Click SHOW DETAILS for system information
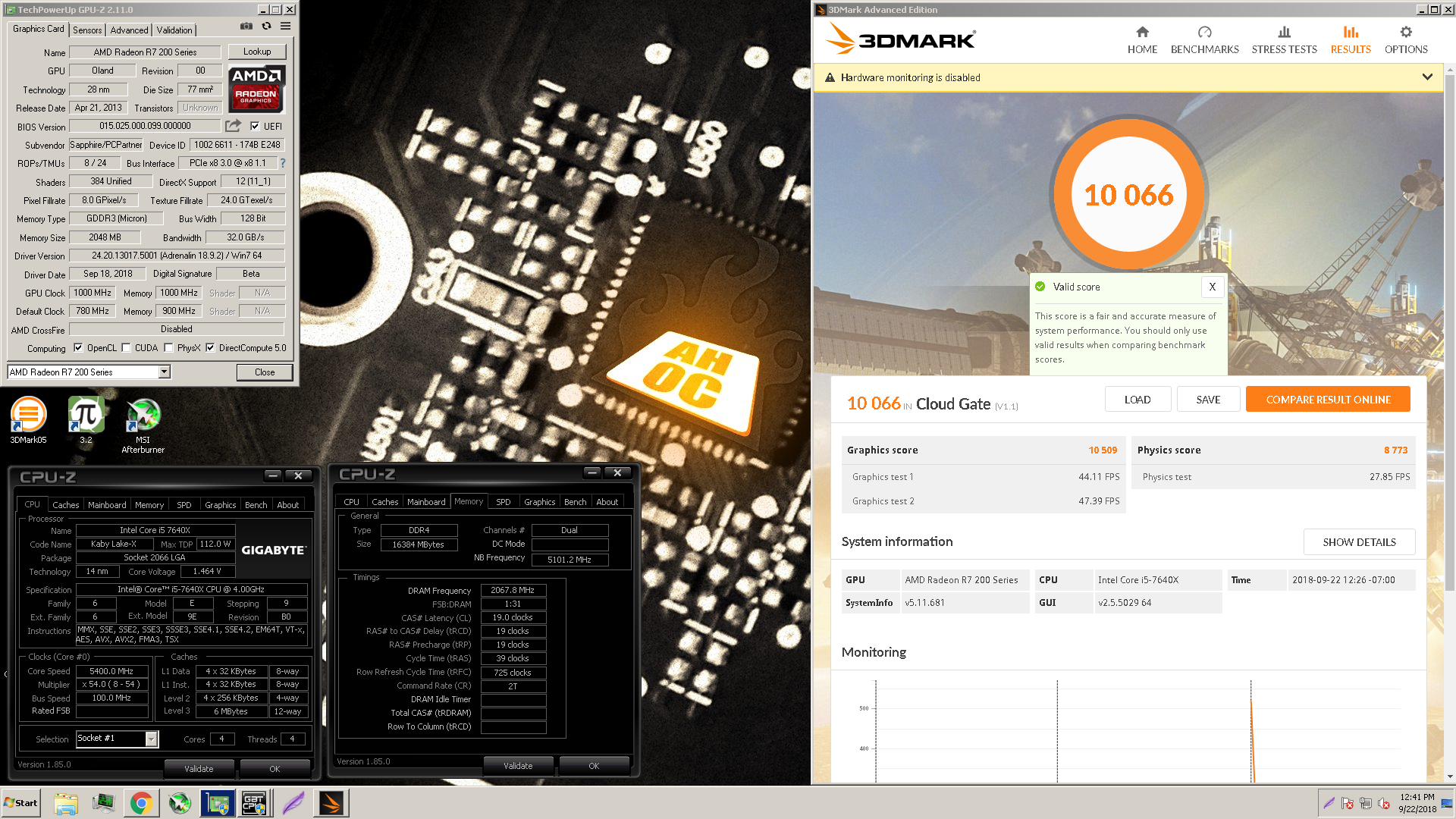The width and height of the screenshot is (1456, 819). (1359, 542)
